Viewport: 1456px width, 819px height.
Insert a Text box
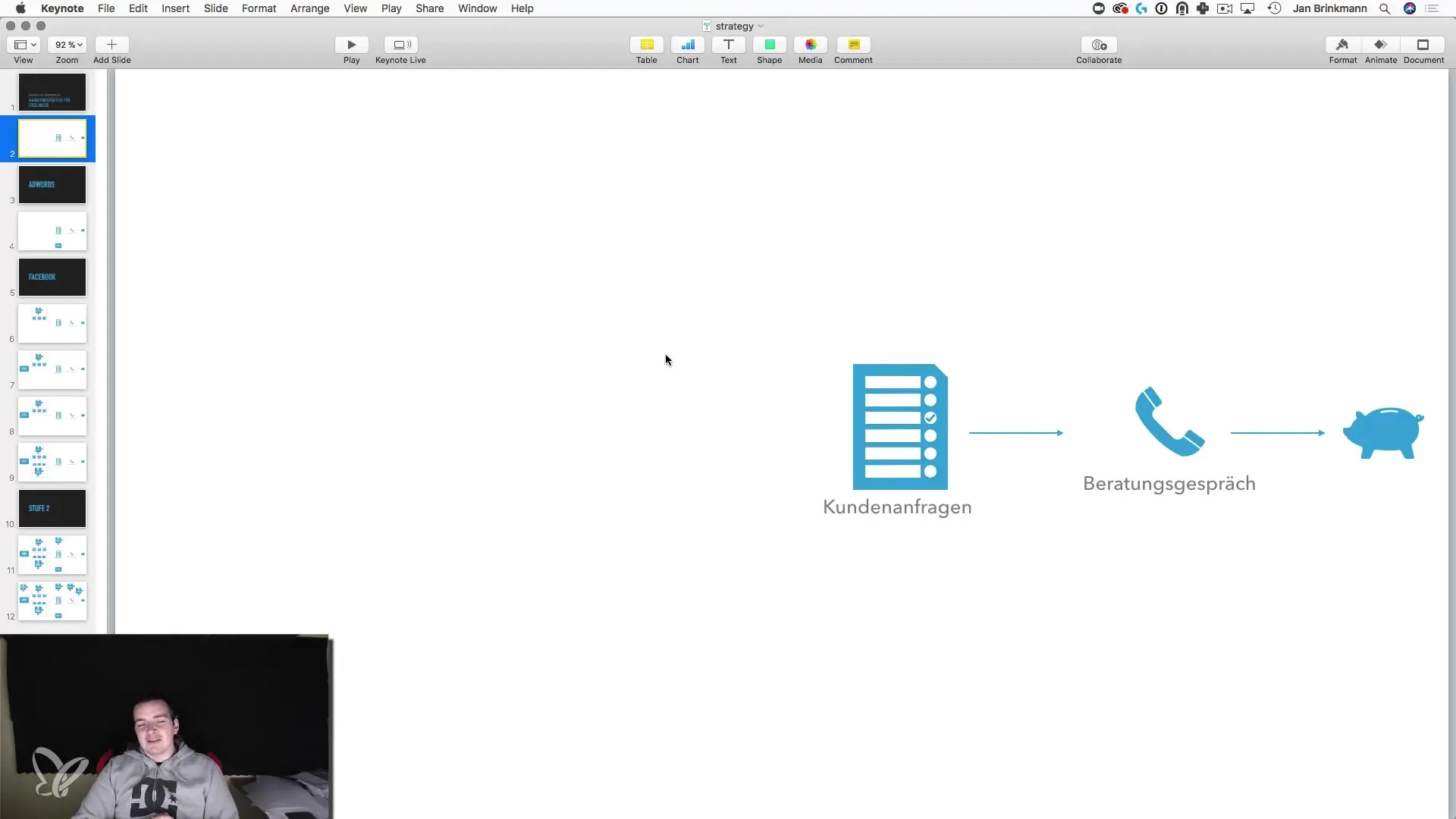(x=728, y=45)
